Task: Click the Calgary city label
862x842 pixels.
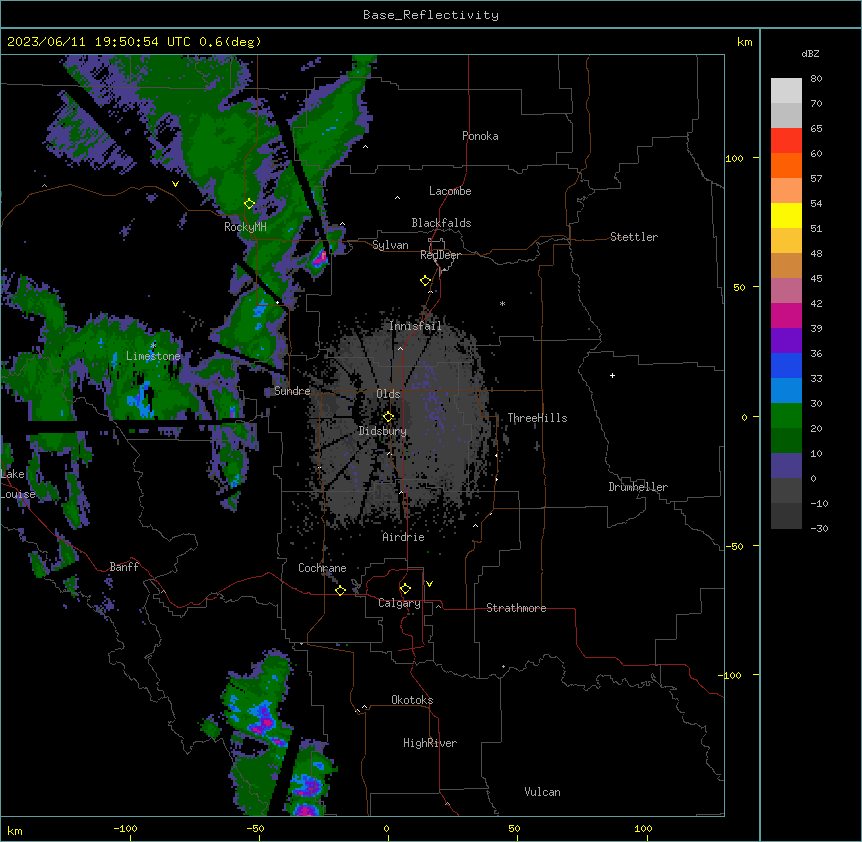Action: click(400, 603)
